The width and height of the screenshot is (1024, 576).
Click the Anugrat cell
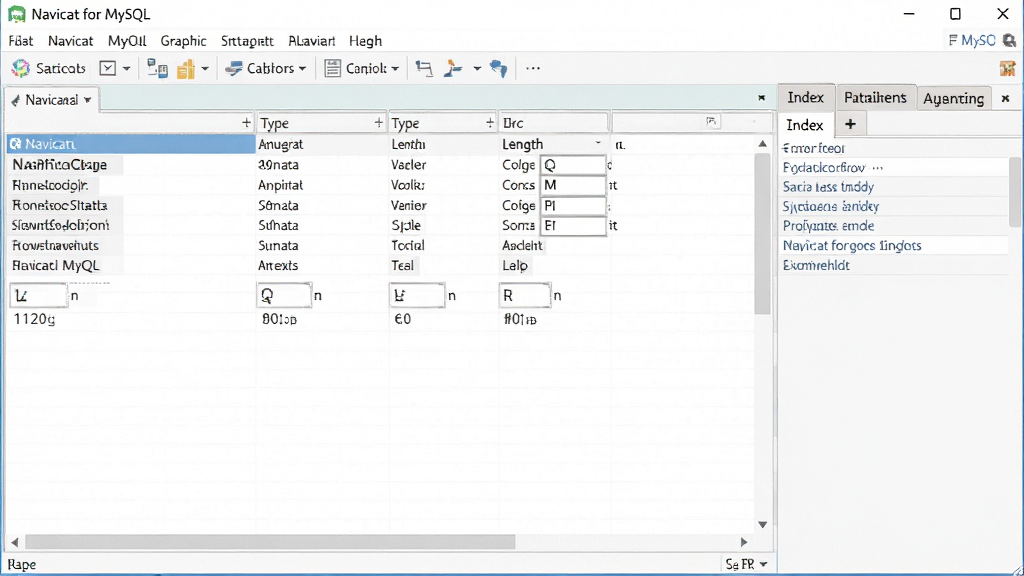(x=281, y=144)
